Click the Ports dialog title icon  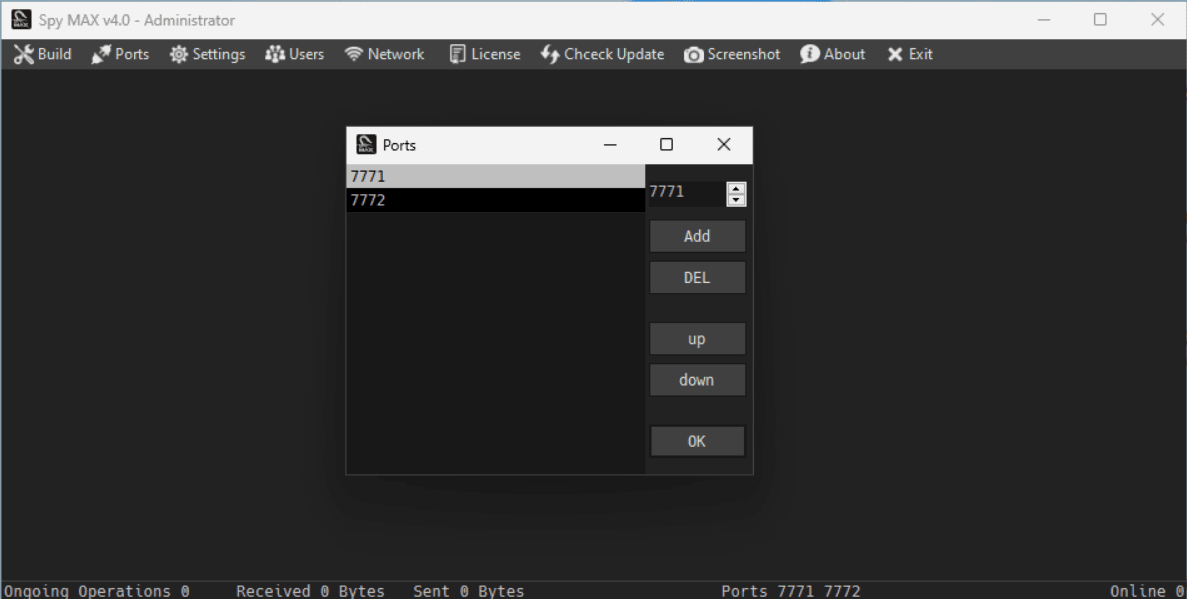point(366,145)
